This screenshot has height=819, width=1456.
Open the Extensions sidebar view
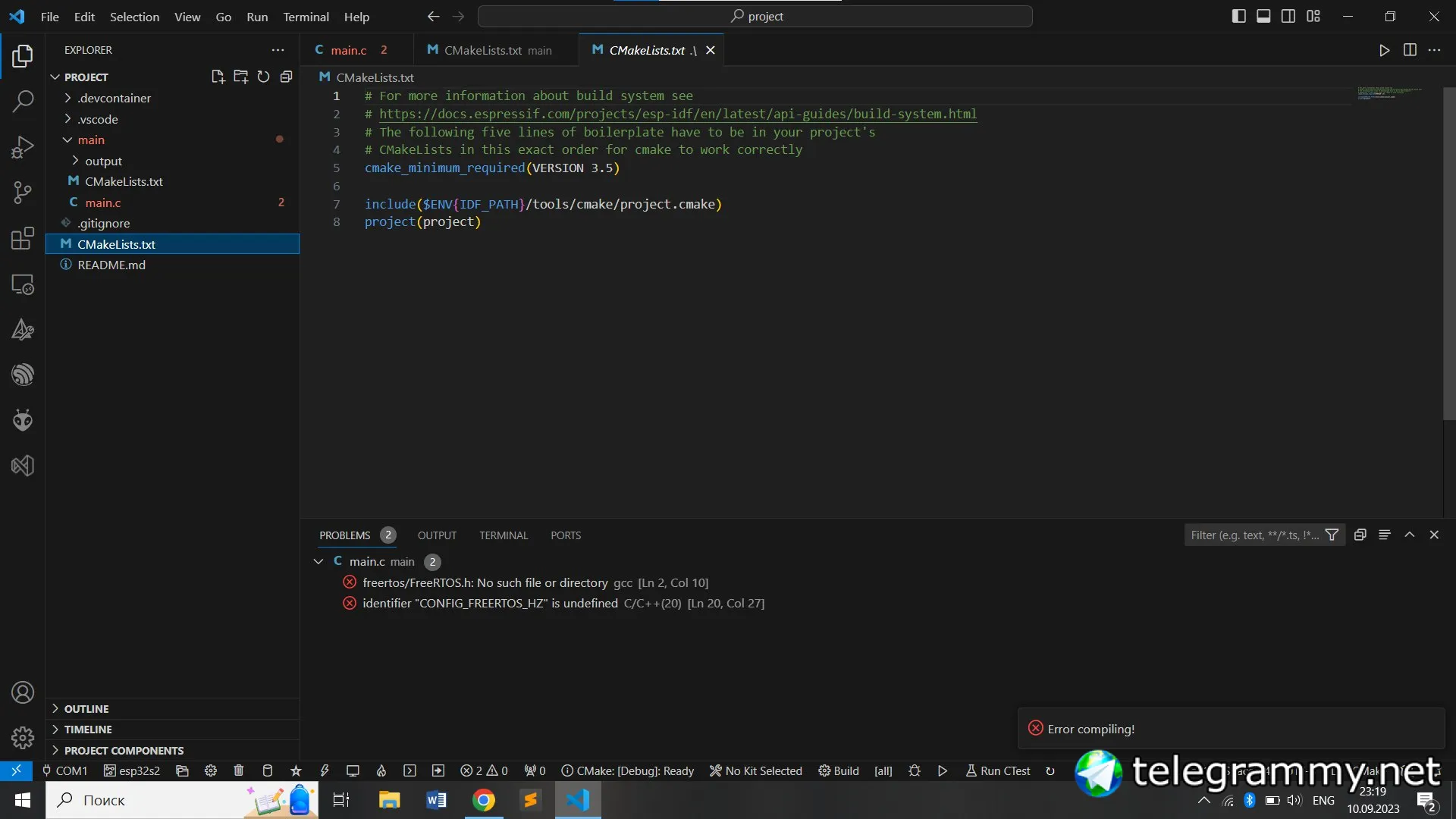[23, 238]
